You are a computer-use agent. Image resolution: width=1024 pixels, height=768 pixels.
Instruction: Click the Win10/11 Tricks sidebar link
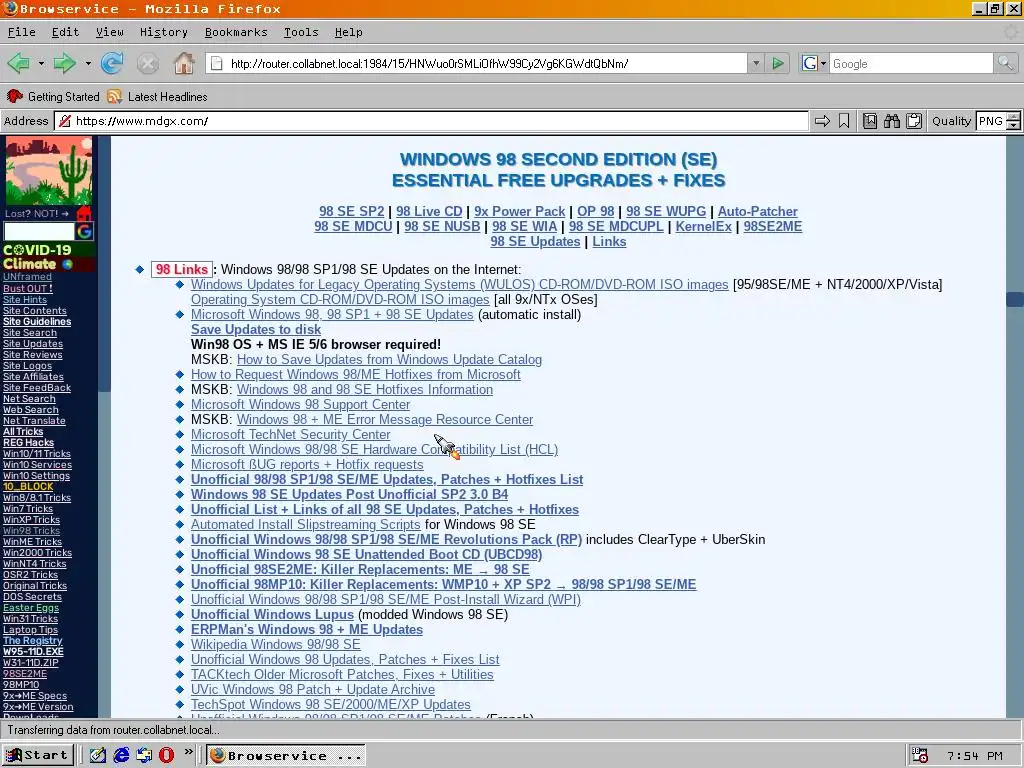coord(37,454)
